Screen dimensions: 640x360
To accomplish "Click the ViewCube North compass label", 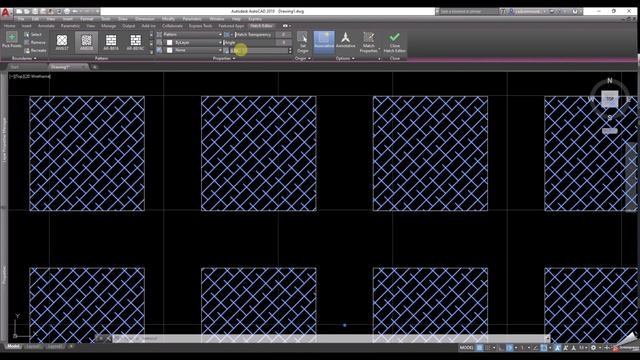I will (610, 80).
